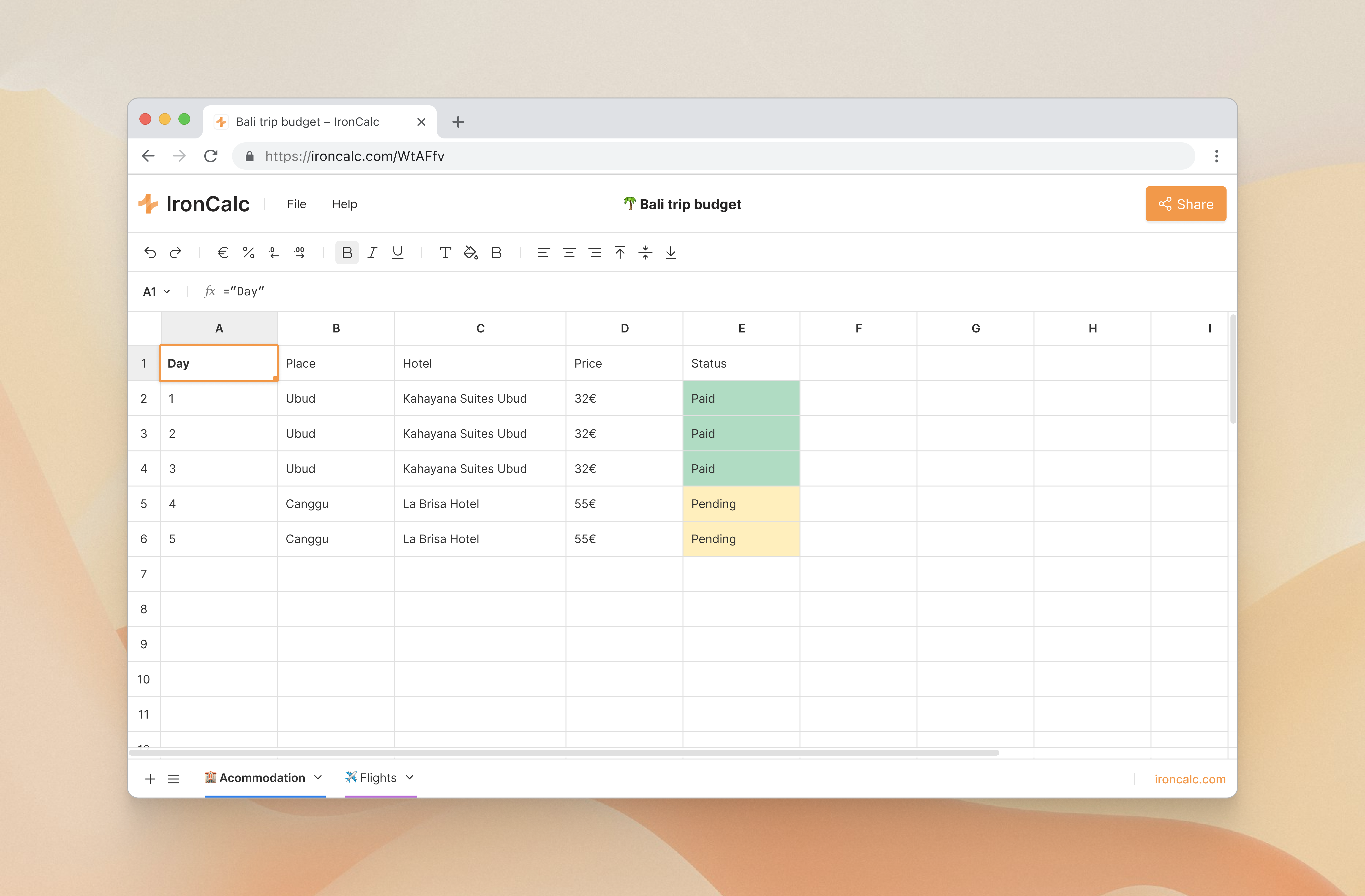Set vertical alignment to bottom
This screenshot has width=1365, height=896.
[671, 252]
